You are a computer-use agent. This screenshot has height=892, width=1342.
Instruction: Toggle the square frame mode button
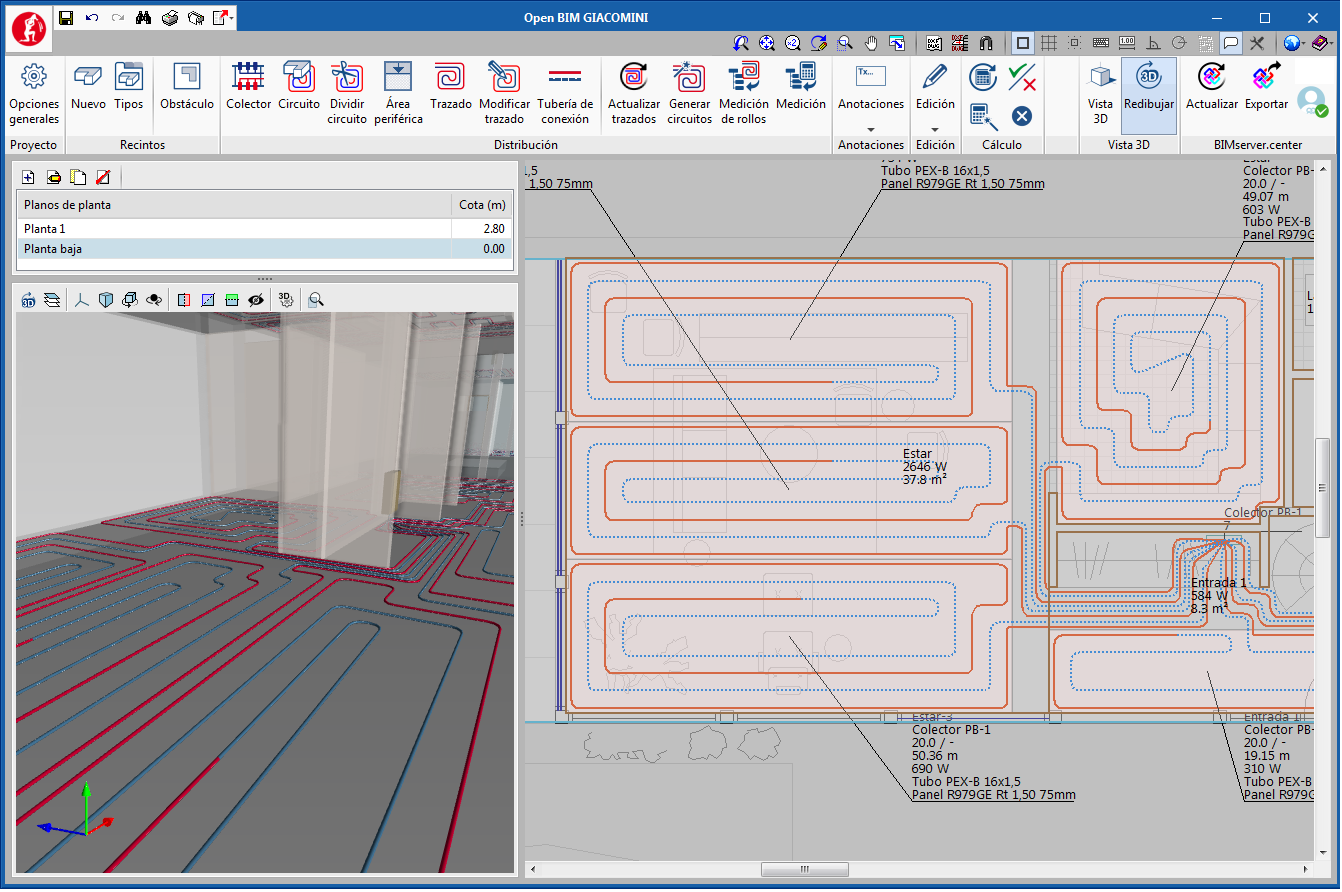[x=1022, y=43]
